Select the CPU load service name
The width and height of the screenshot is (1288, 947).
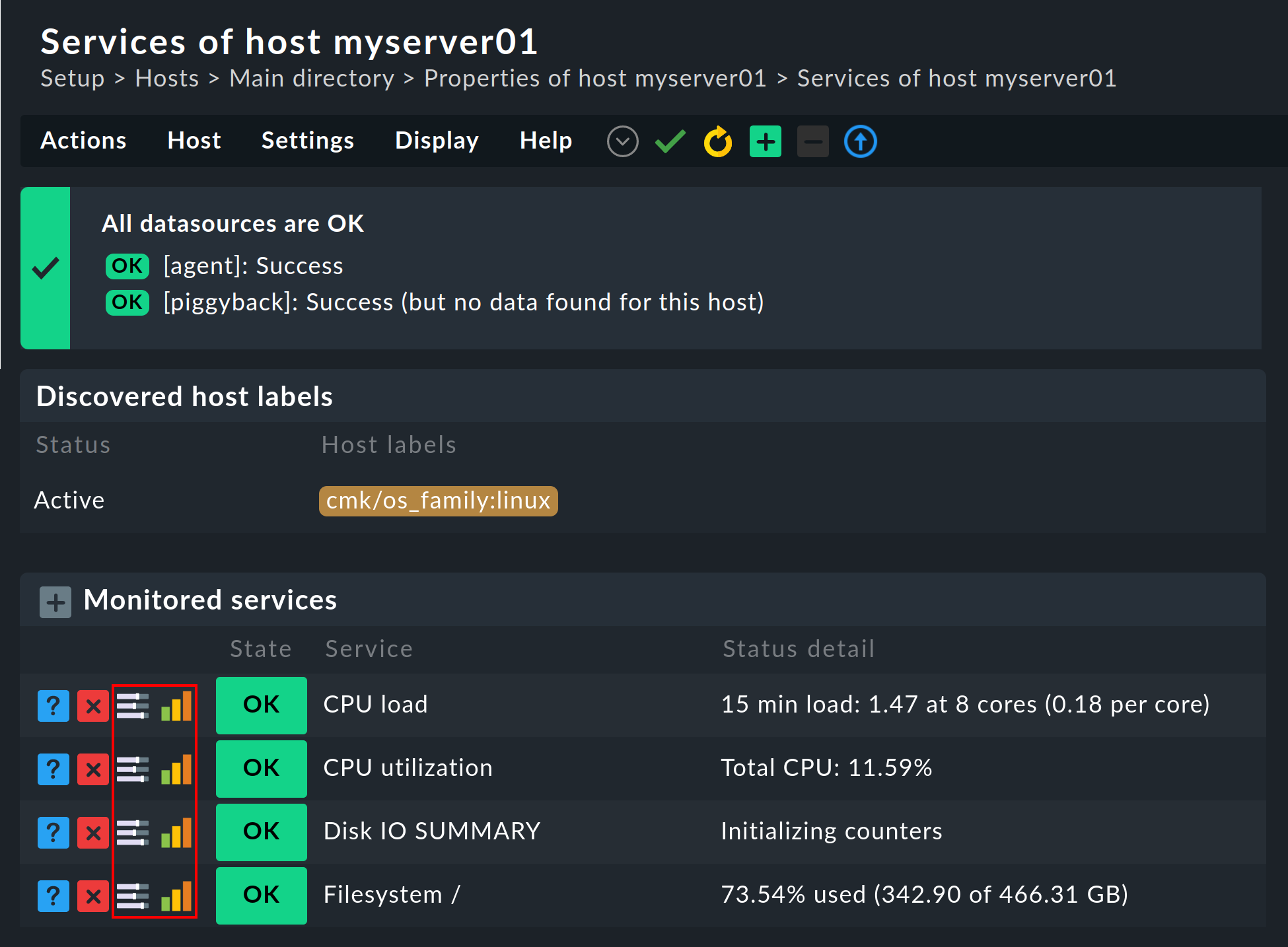(376, 705)
